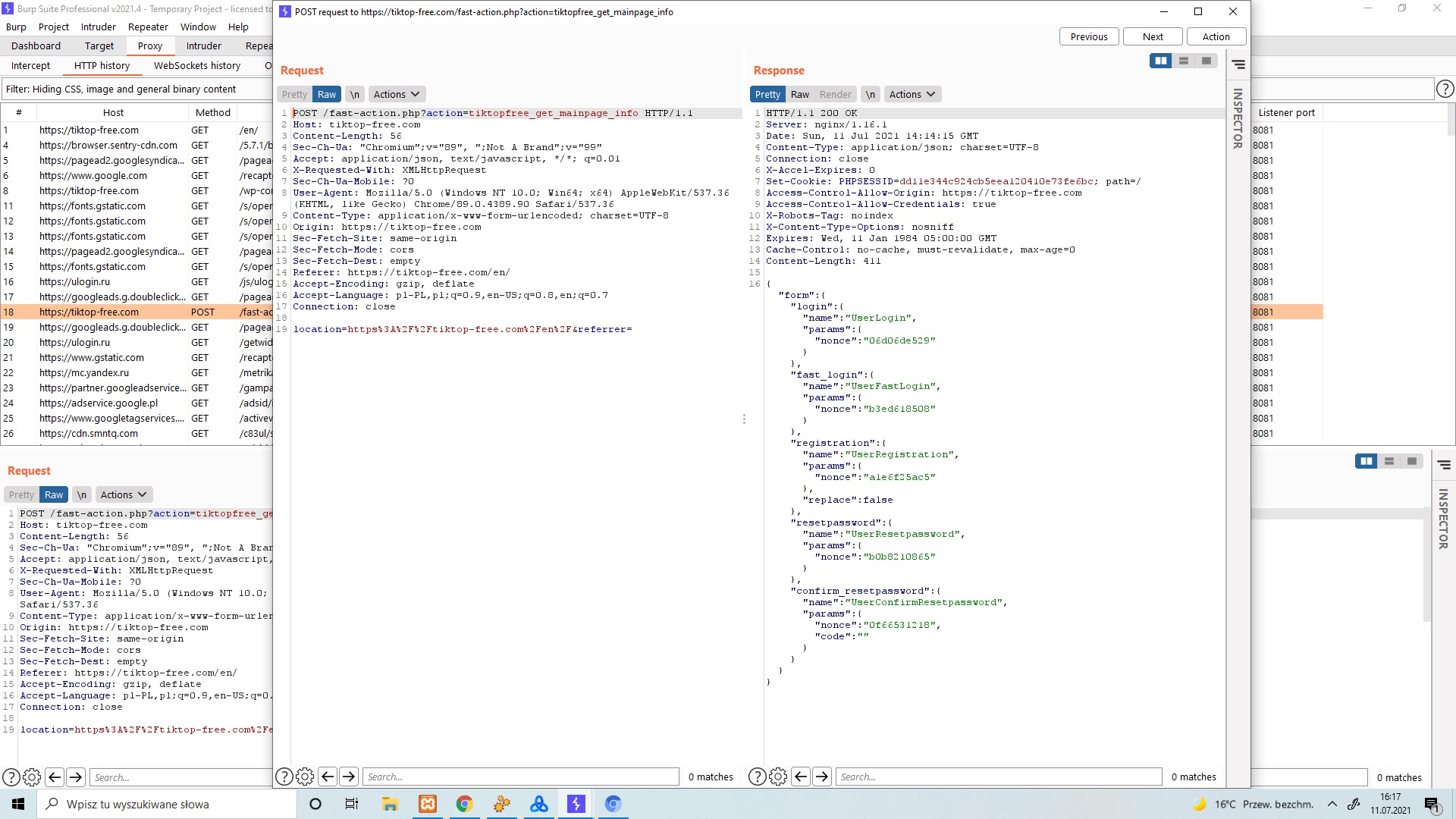The height and width of the screenshot is (819, 1456).
Task: Click Response search field
Action: [999, 777]
